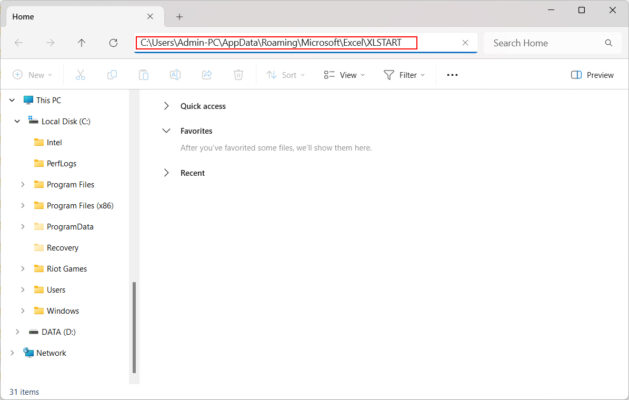Collapse the Favorites section
Image resolution: width=629 pixels, height=400 pixels.
tap(166, 131)
